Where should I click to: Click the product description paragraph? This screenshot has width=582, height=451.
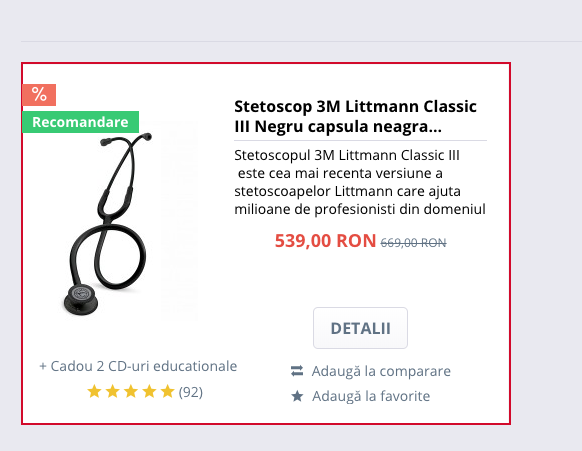[360, 182]
